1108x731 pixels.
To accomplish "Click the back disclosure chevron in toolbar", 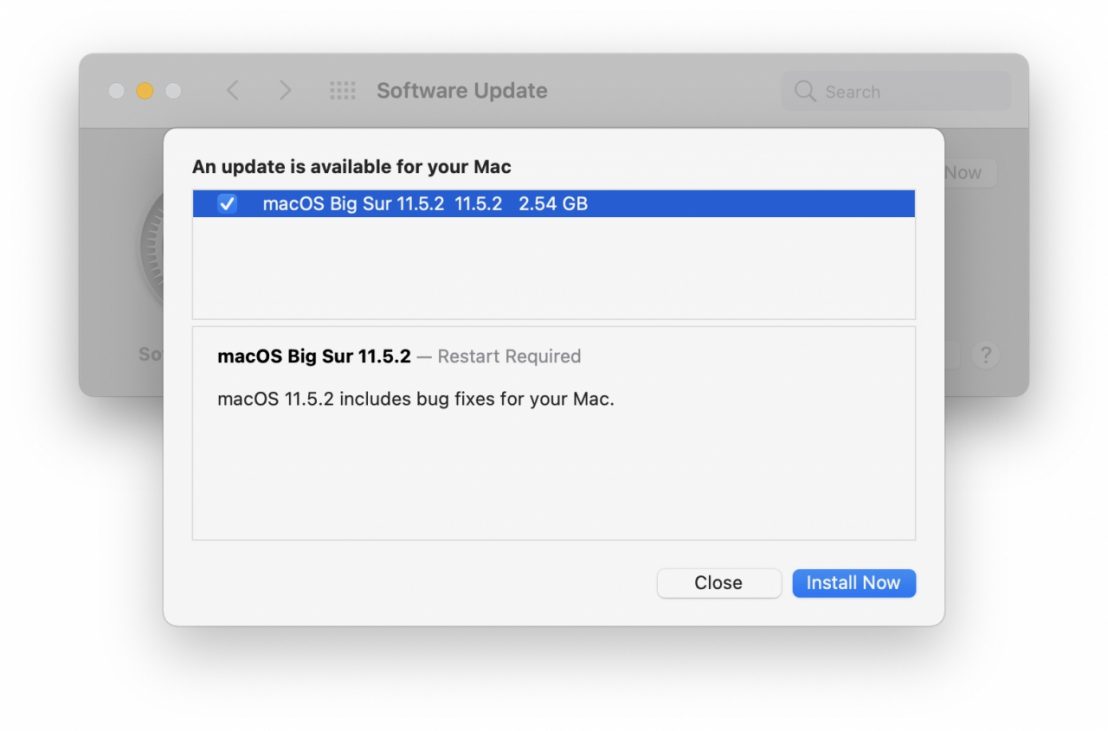I will click(232, 90).
